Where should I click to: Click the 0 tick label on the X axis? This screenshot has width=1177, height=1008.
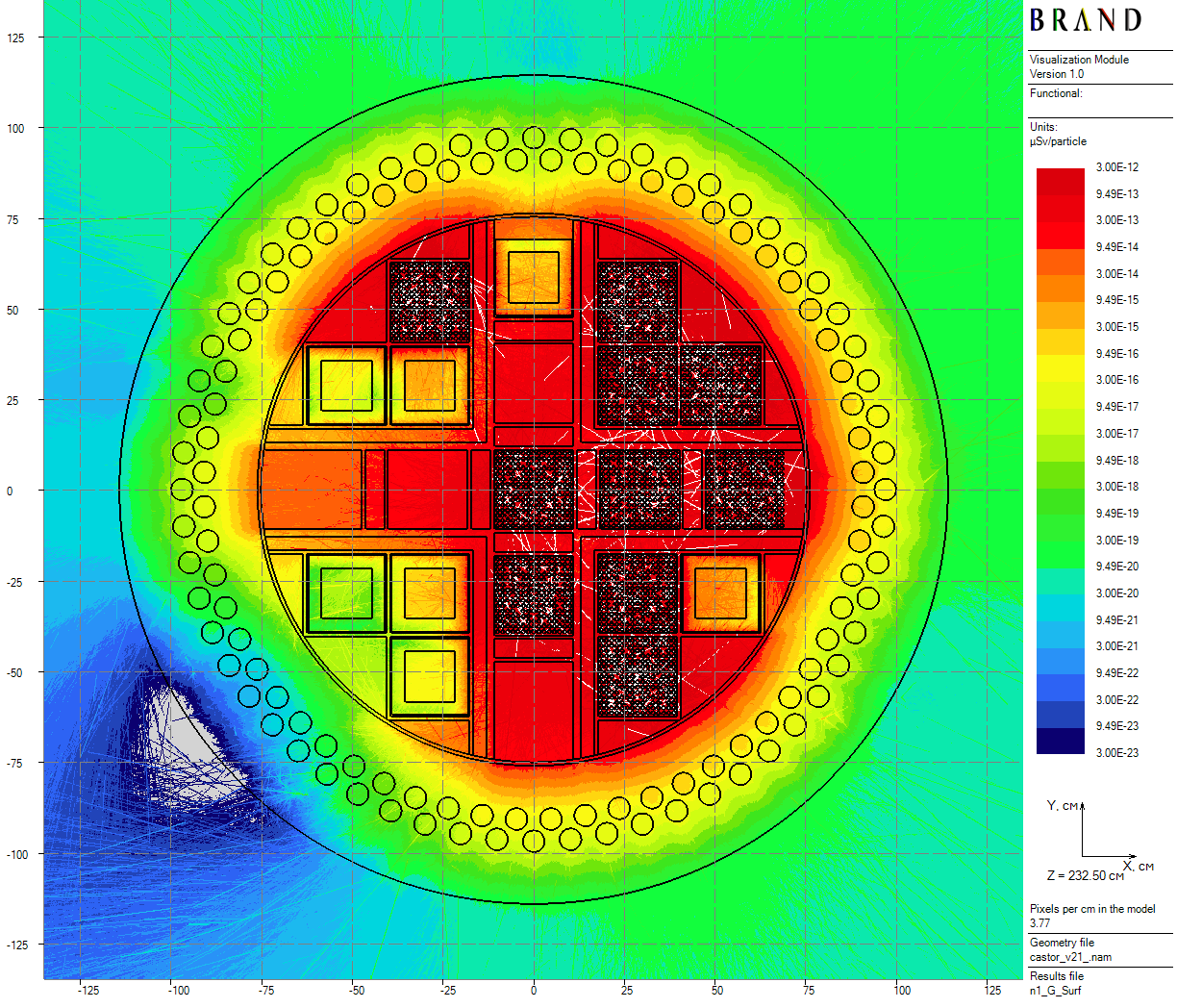(x=534, y=991)
